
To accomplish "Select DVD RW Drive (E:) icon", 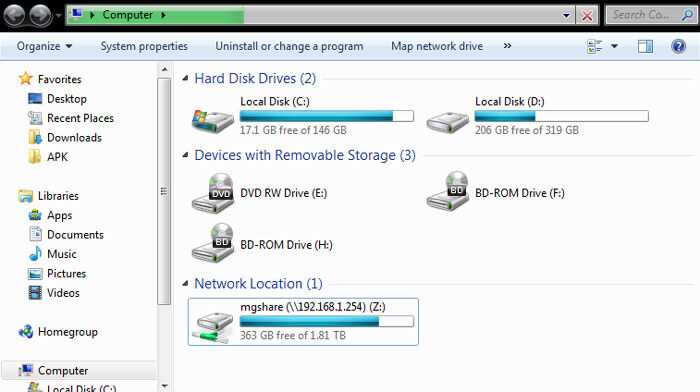I will 213,193.
